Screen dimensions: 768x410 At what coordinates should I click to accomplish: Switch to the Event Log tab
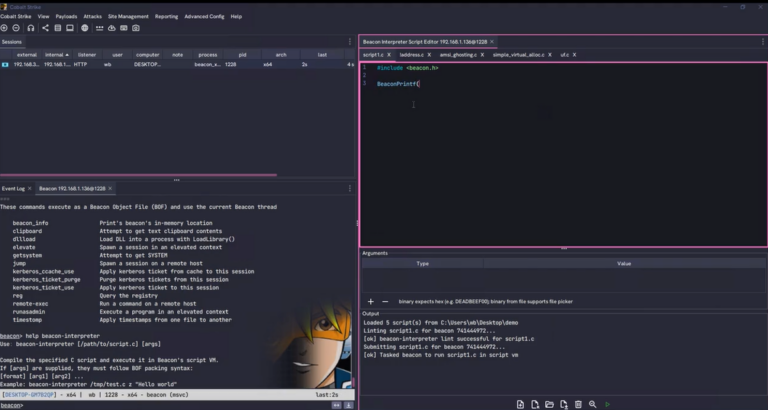(13, 189)
